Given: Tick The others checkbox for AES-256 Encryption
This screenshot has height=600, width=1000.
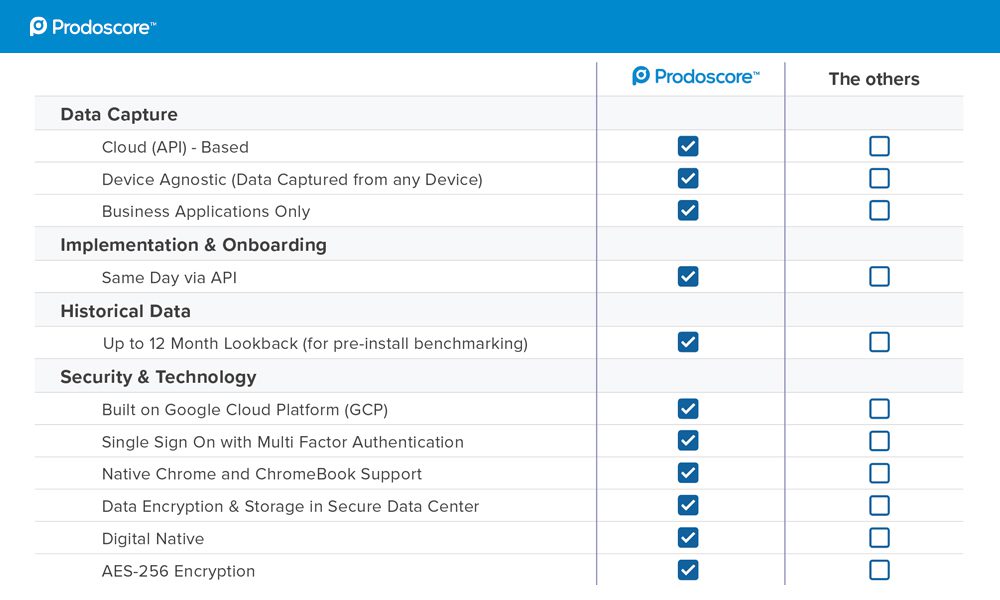Looking at the screenshot, I should [879, 570].
